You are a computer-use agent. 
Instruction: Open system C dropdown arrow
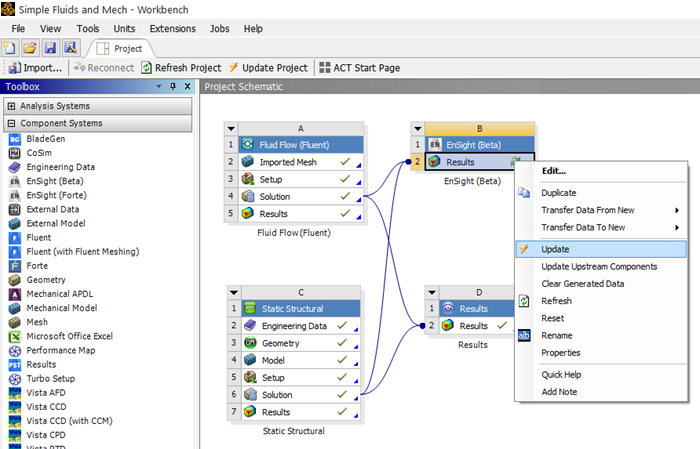coord(234,293)
